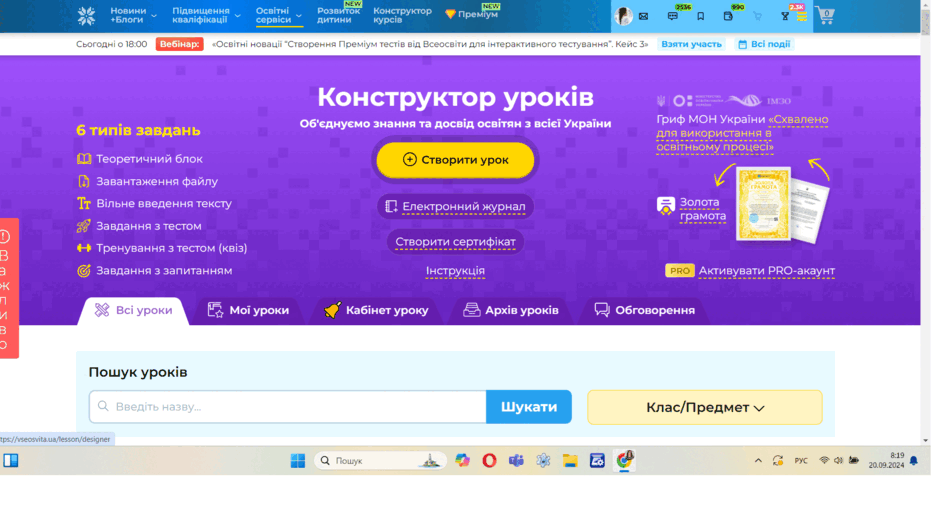Open Золота грамота link
Screen dimensions: 940x529
(x=703, y=209)
